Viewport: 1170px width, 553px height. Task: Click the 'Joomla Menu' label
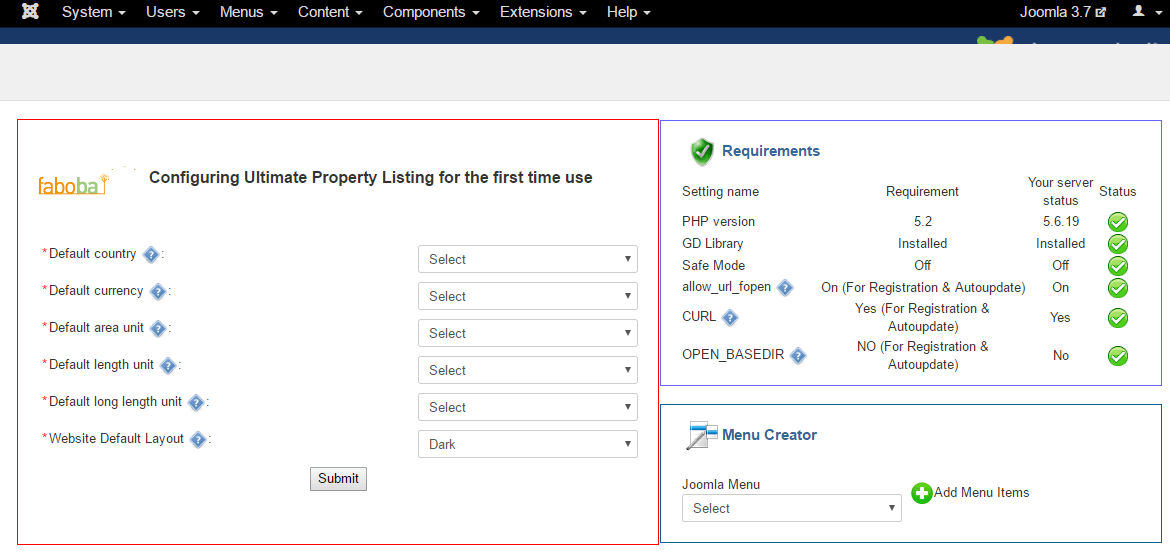click(721, 484)
